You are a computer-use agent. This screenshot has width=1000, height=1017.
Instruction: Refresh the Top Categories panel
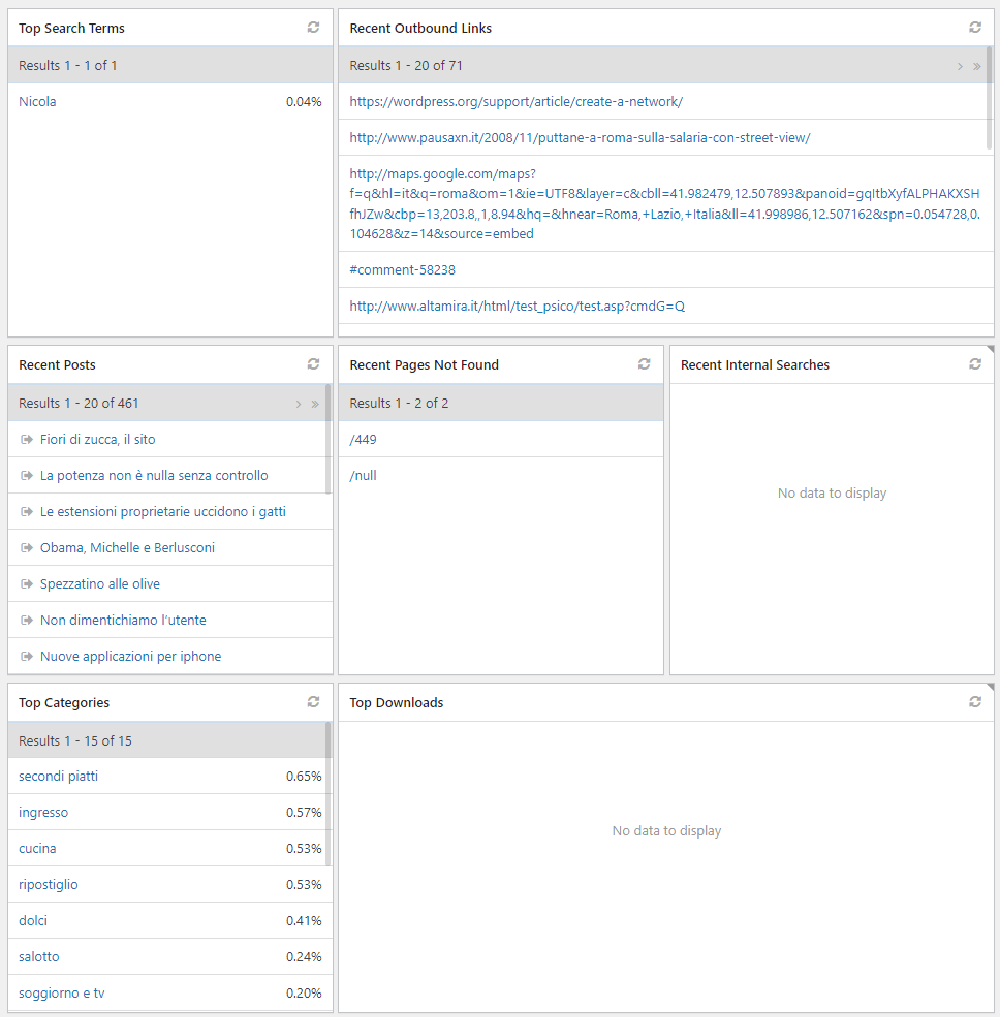click(313, 701)
